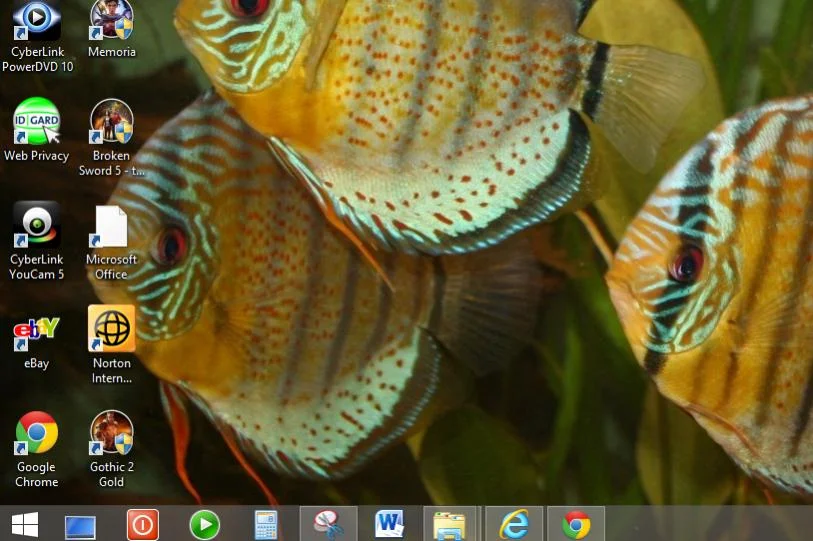Launch the Gothic 2 Gold shortcut

111,434
